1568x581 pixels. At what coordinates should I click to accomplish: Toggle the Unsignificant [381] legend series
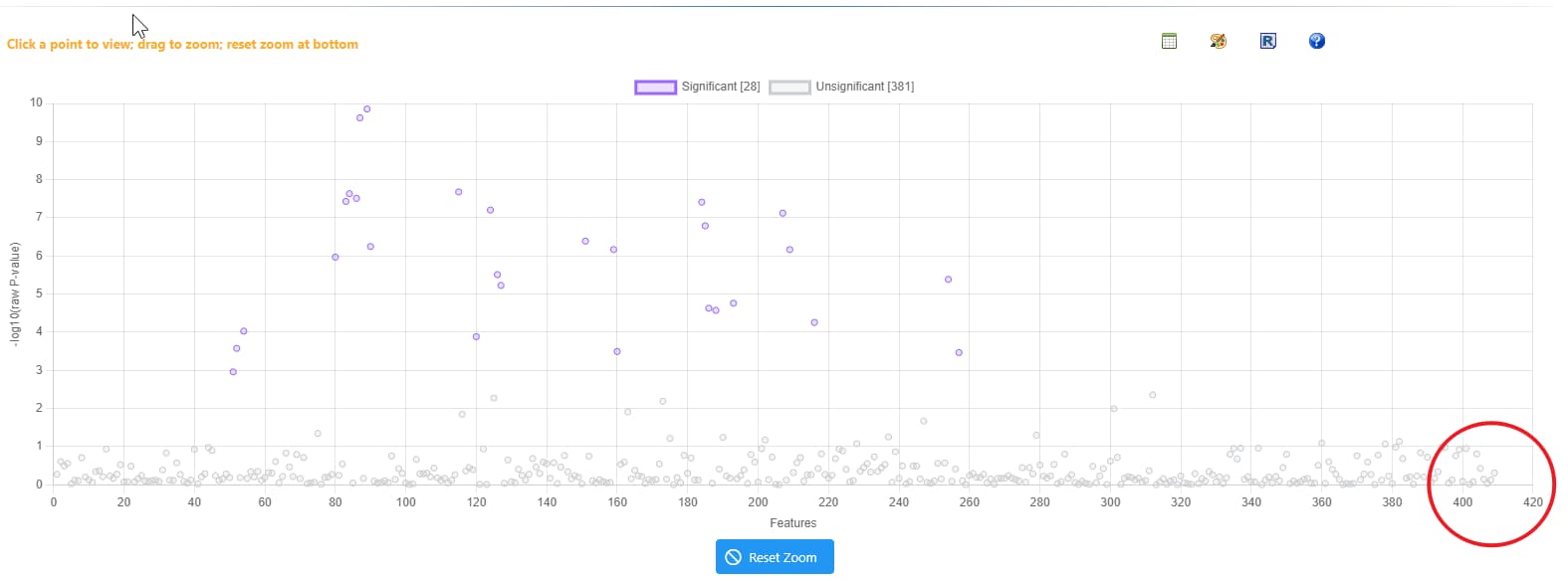click(x=841, y=87)
